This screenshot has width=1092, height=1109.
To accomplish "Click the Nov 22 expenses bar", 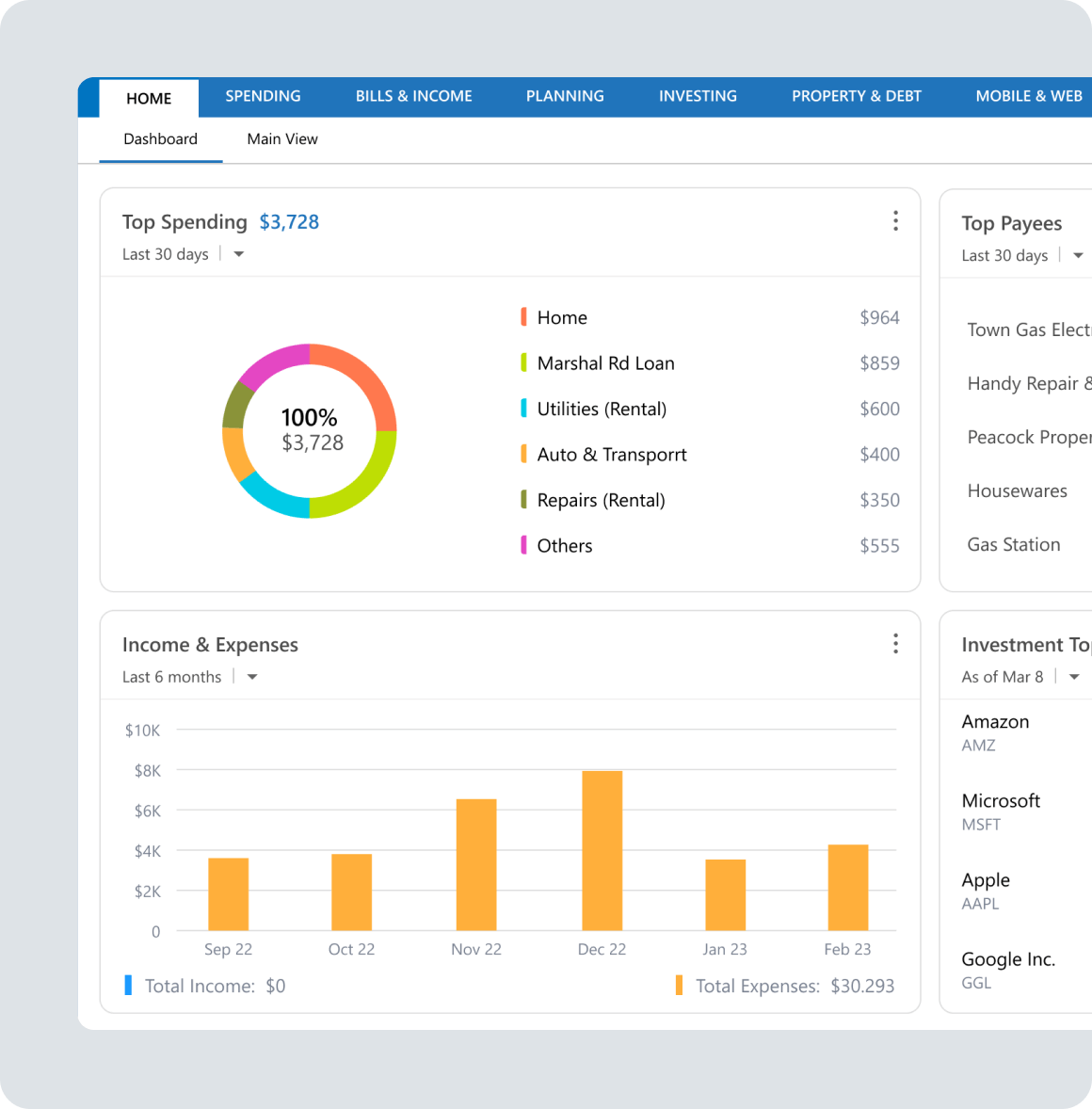I will pyautogui.click(x=476, y=864).
